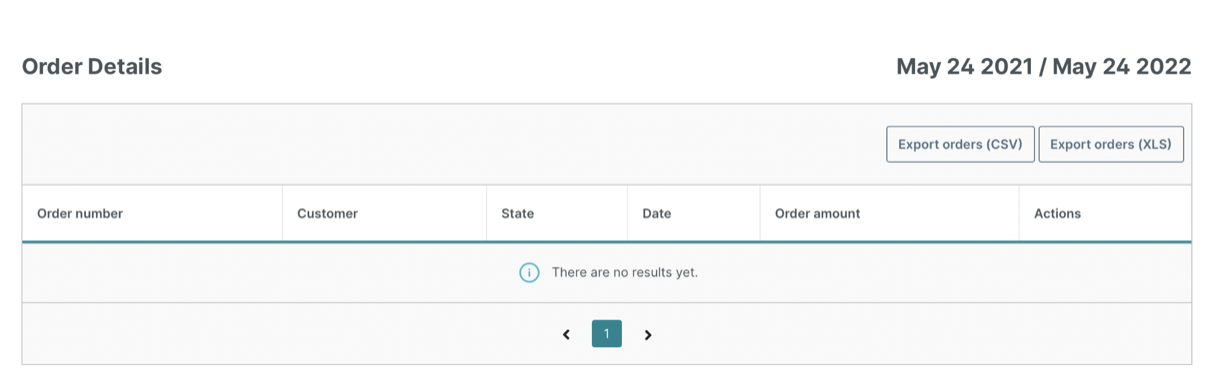Sort by Customer column header

[327, 213]
